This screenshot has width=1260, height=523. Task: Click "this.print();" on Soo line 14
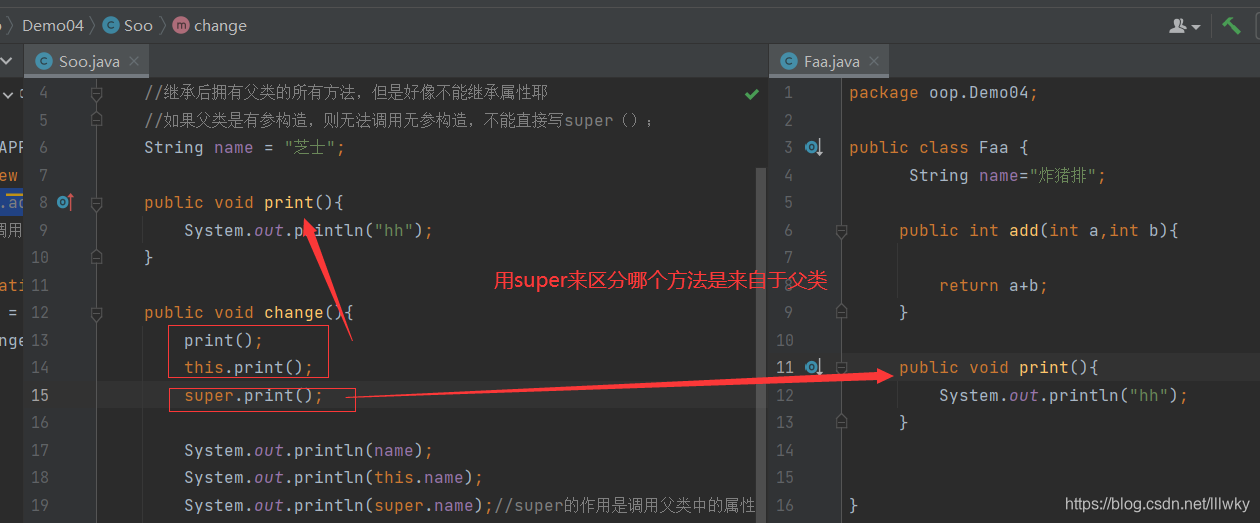[x=249, y=367]
